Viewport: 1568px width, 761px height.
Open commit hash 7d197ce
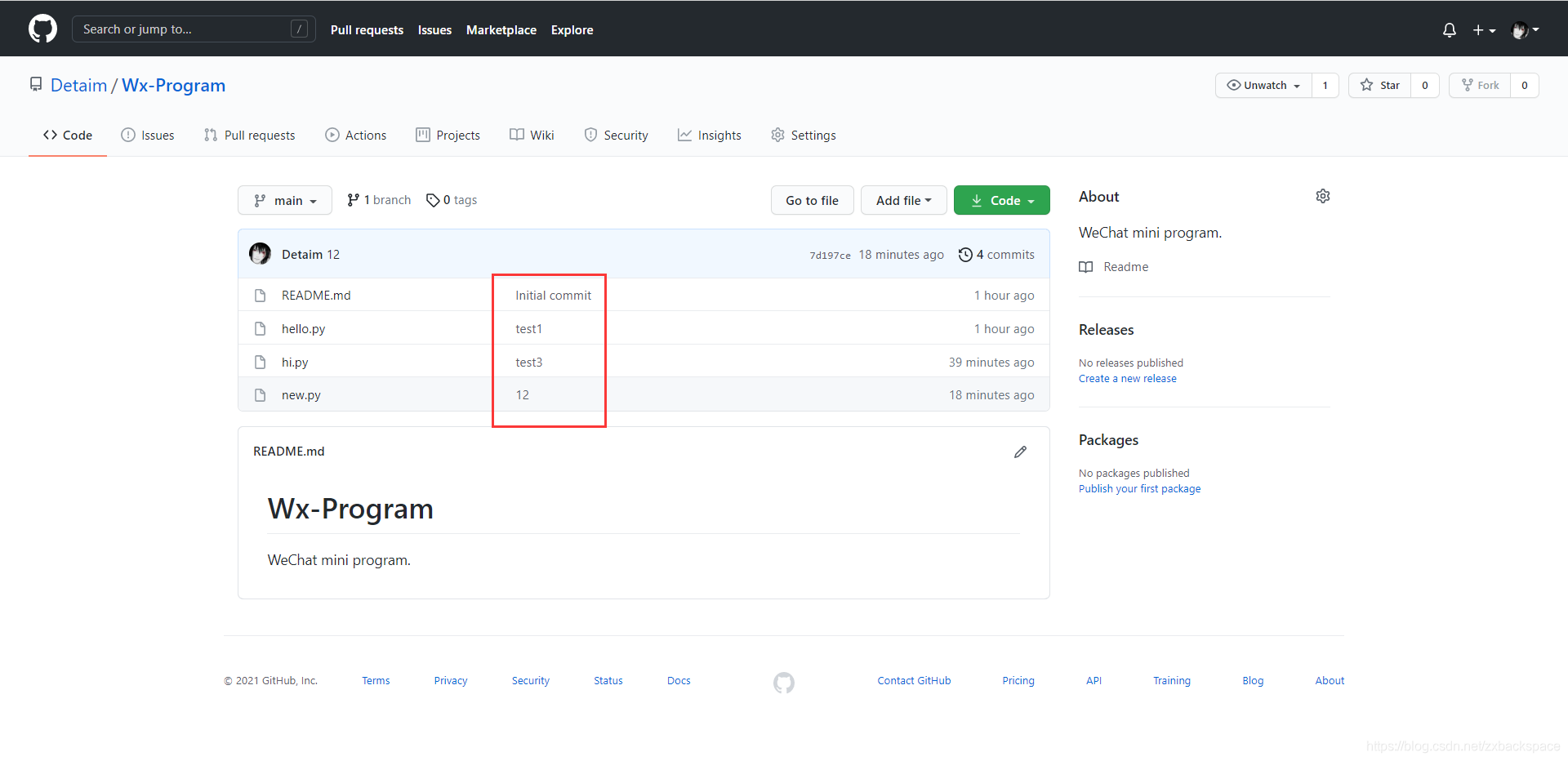(830, 256)
